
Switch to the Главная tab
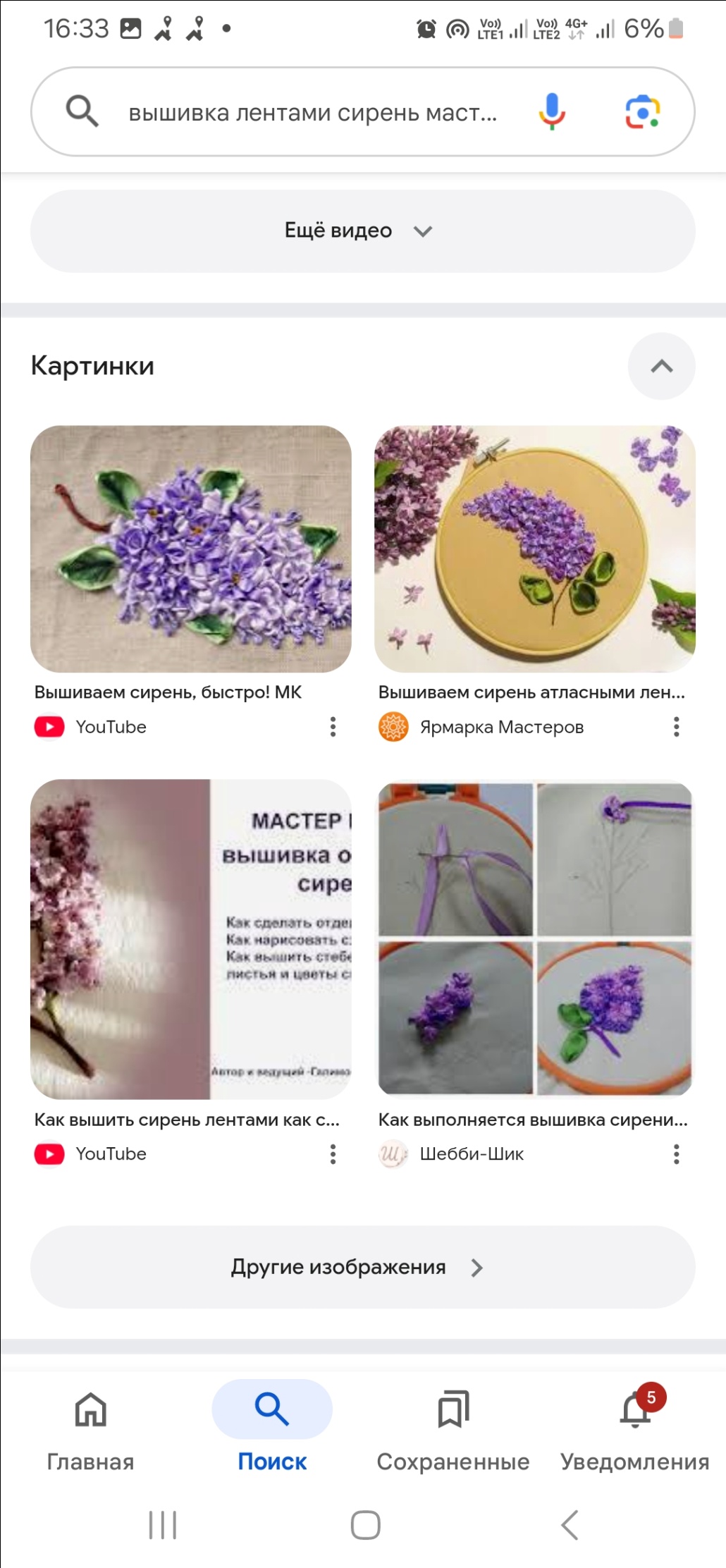(x=90, y=1428)
